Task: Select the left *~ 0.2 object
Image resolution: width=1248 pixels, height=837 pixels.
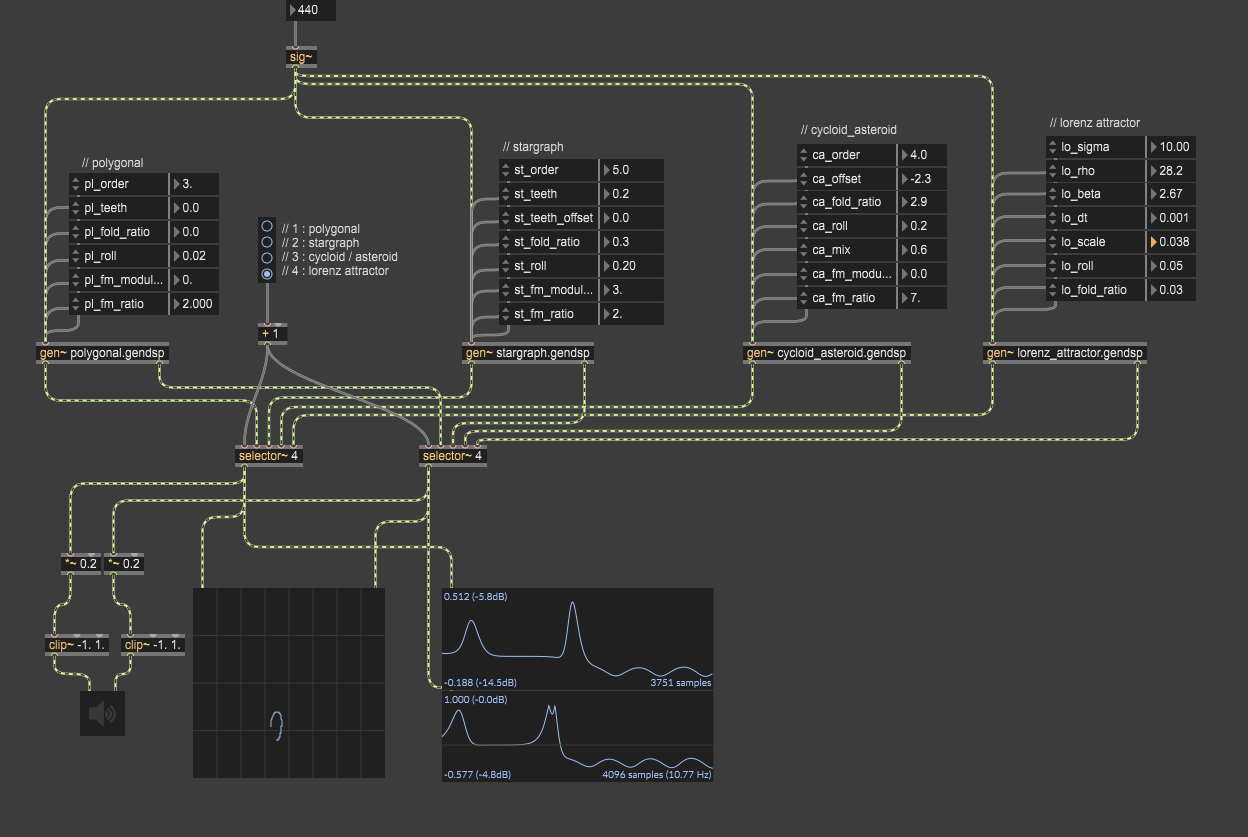Action: pos(81,563)
